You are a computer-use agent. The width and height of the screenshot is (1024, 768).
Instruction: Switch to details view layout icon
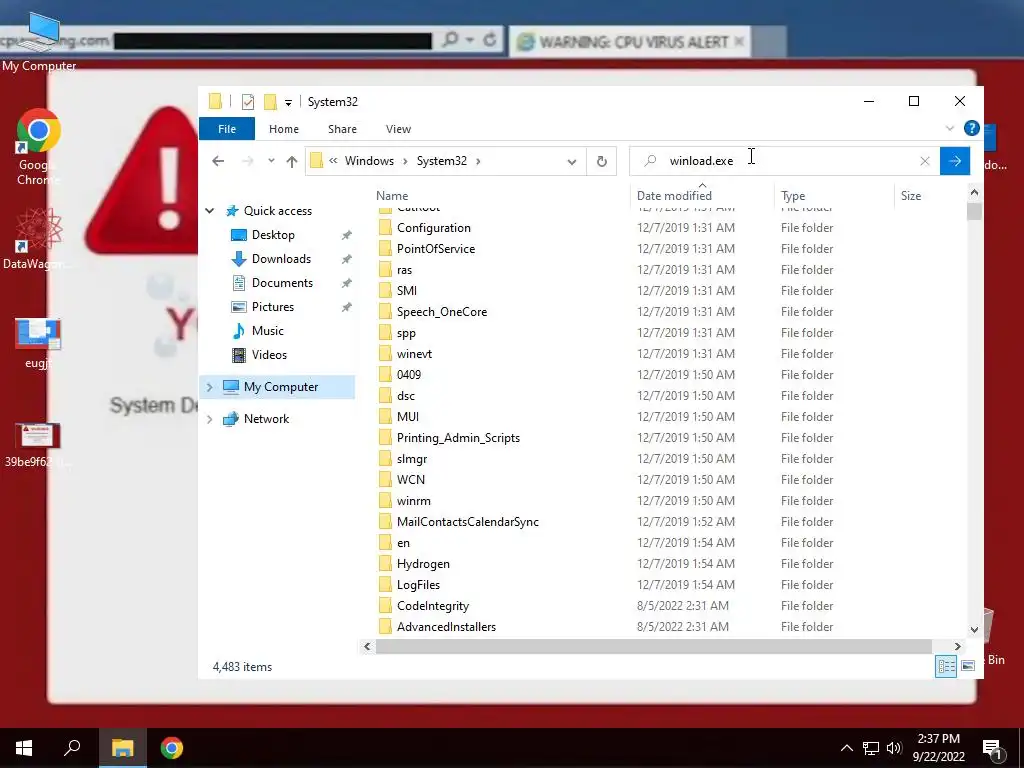[946, 666]
